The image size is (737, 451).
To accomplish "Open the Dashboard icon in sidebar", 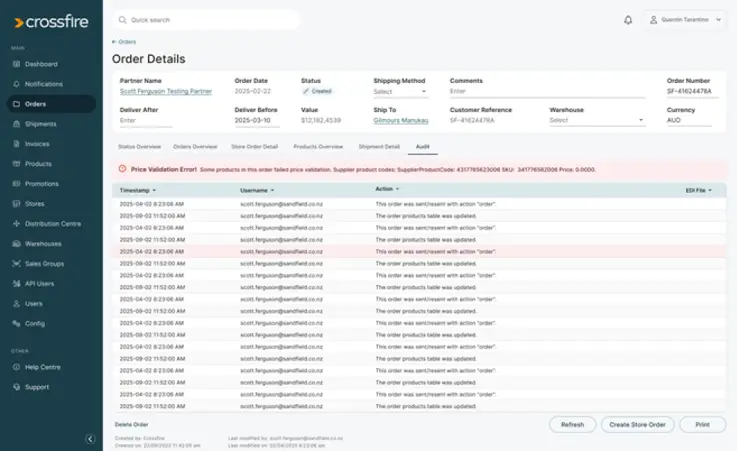I will [x=16, y=64].
